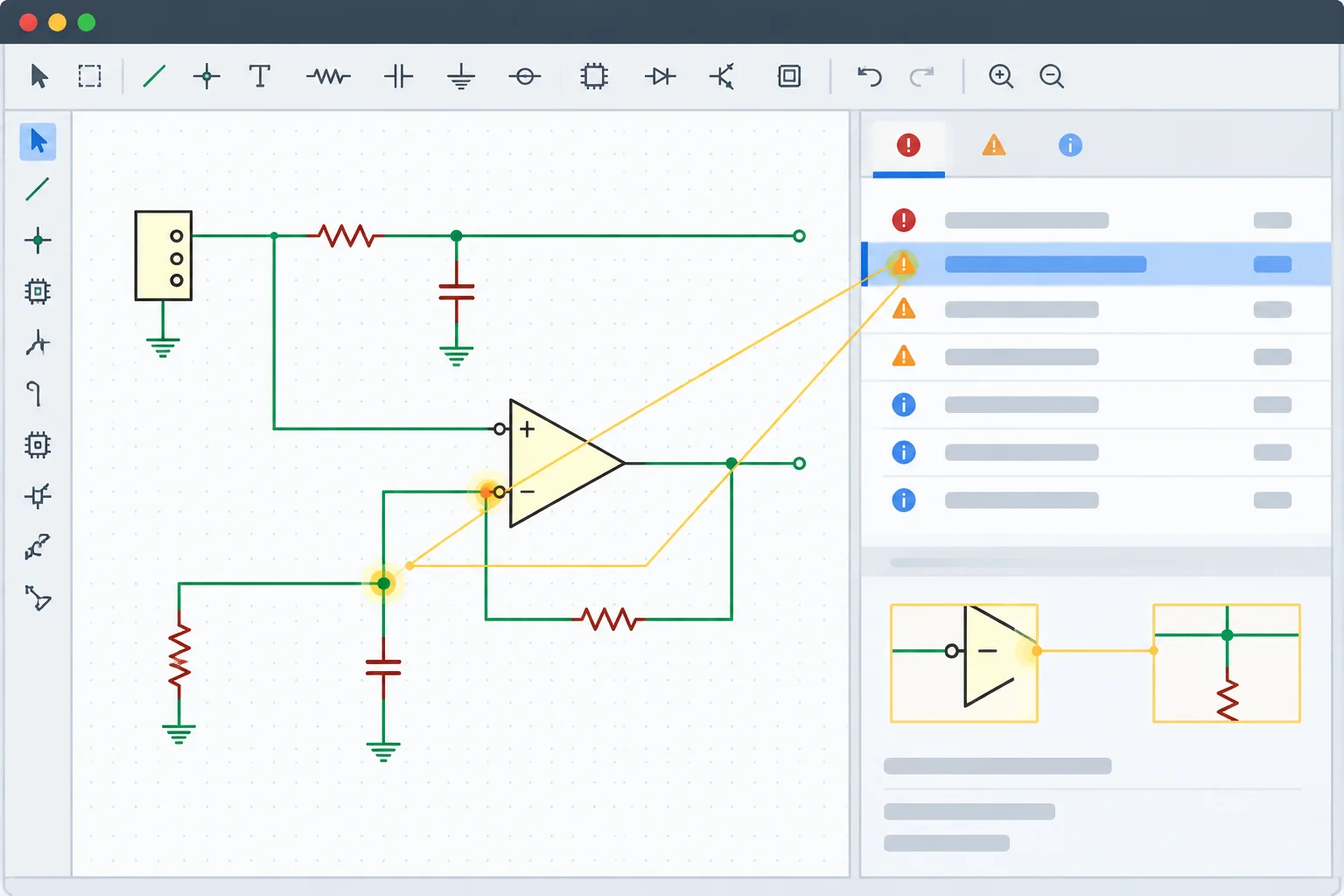Place a transistor from the toolbar
Viewport: 1344px width, 896px height.
click(723, 76)
